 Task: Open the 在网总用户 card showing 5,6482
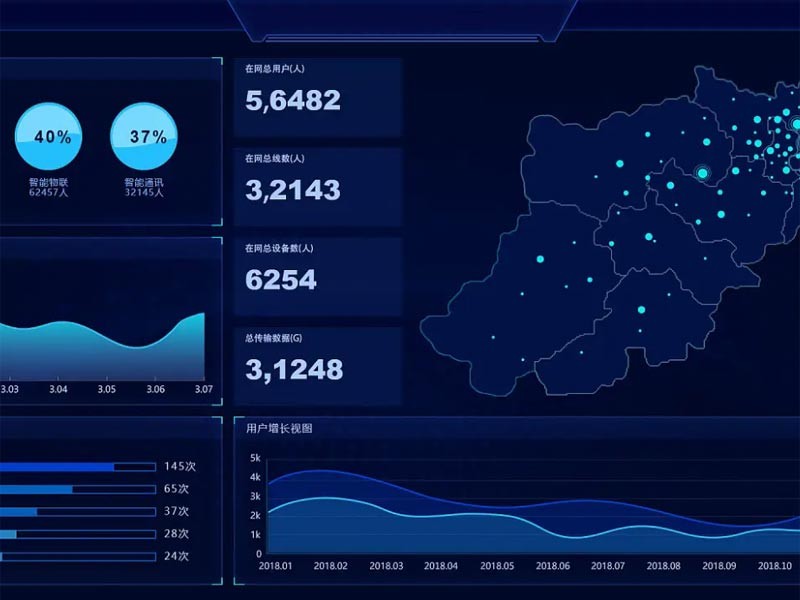tap(318, 96)
